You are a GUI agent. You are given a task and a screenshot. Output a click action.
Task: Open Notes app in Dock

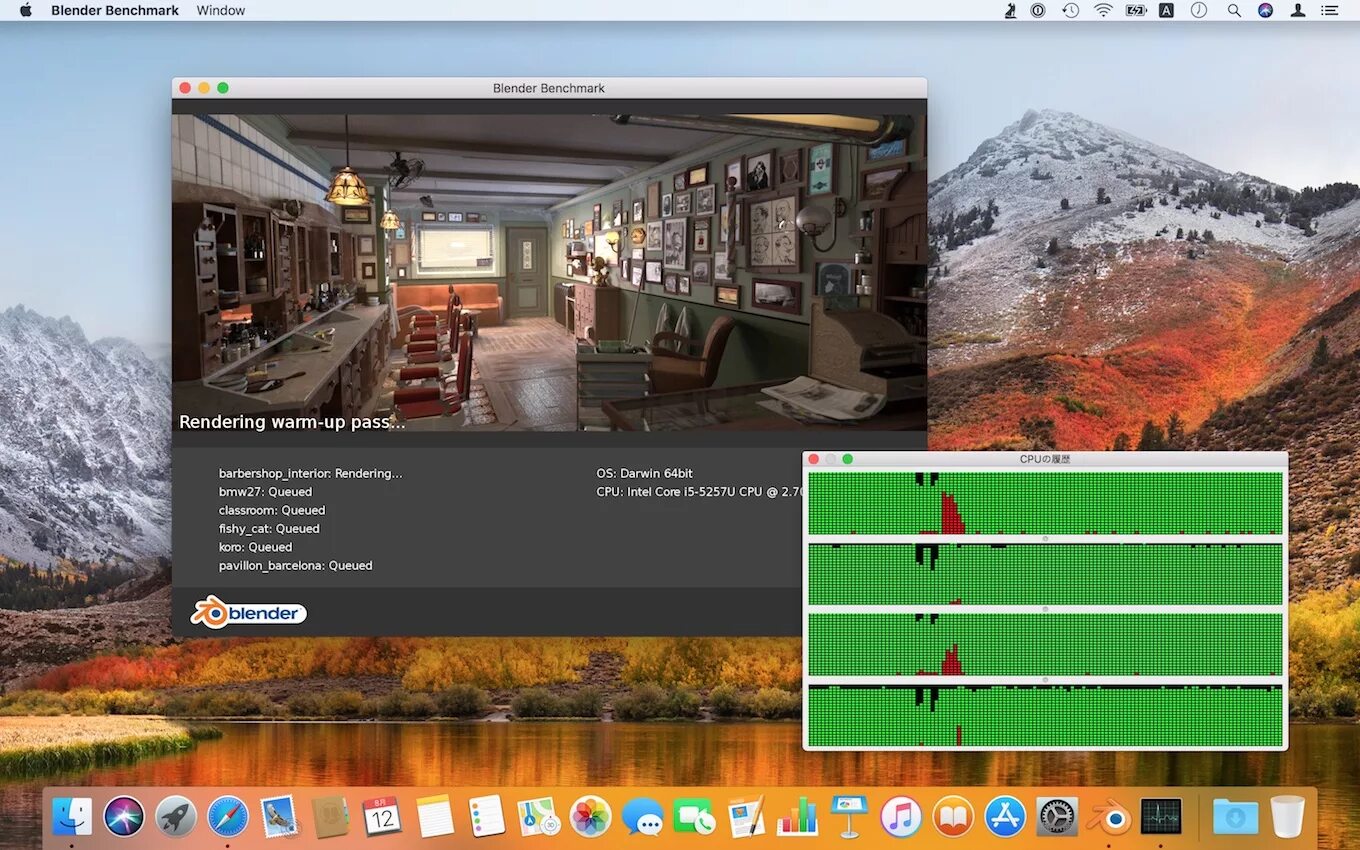point(435,816)
